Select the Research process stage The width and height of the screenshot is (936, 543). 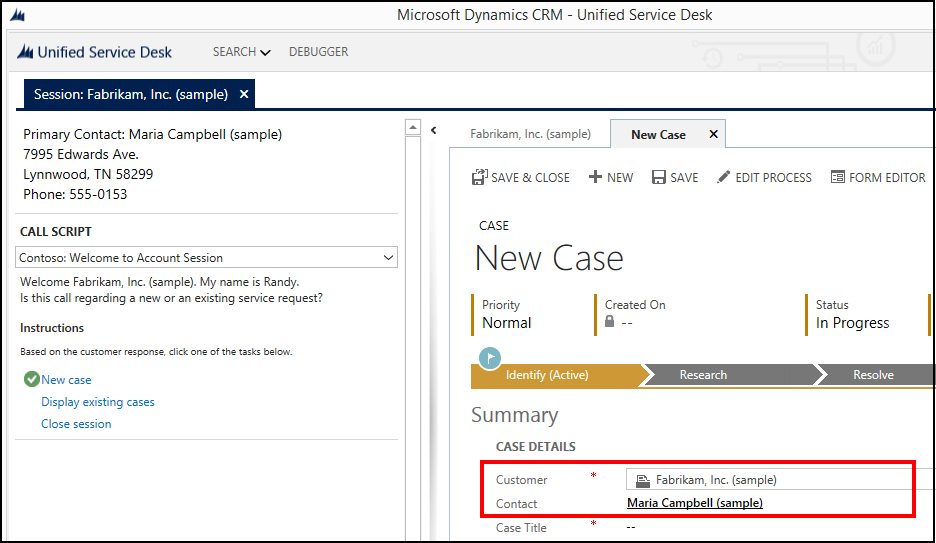(703, 375)
